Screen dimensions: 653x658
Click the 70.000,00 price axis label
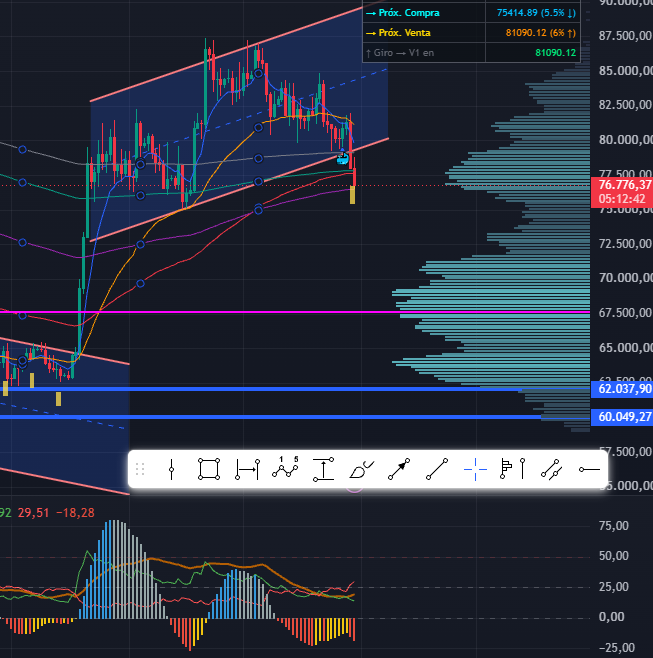point(625,278)
